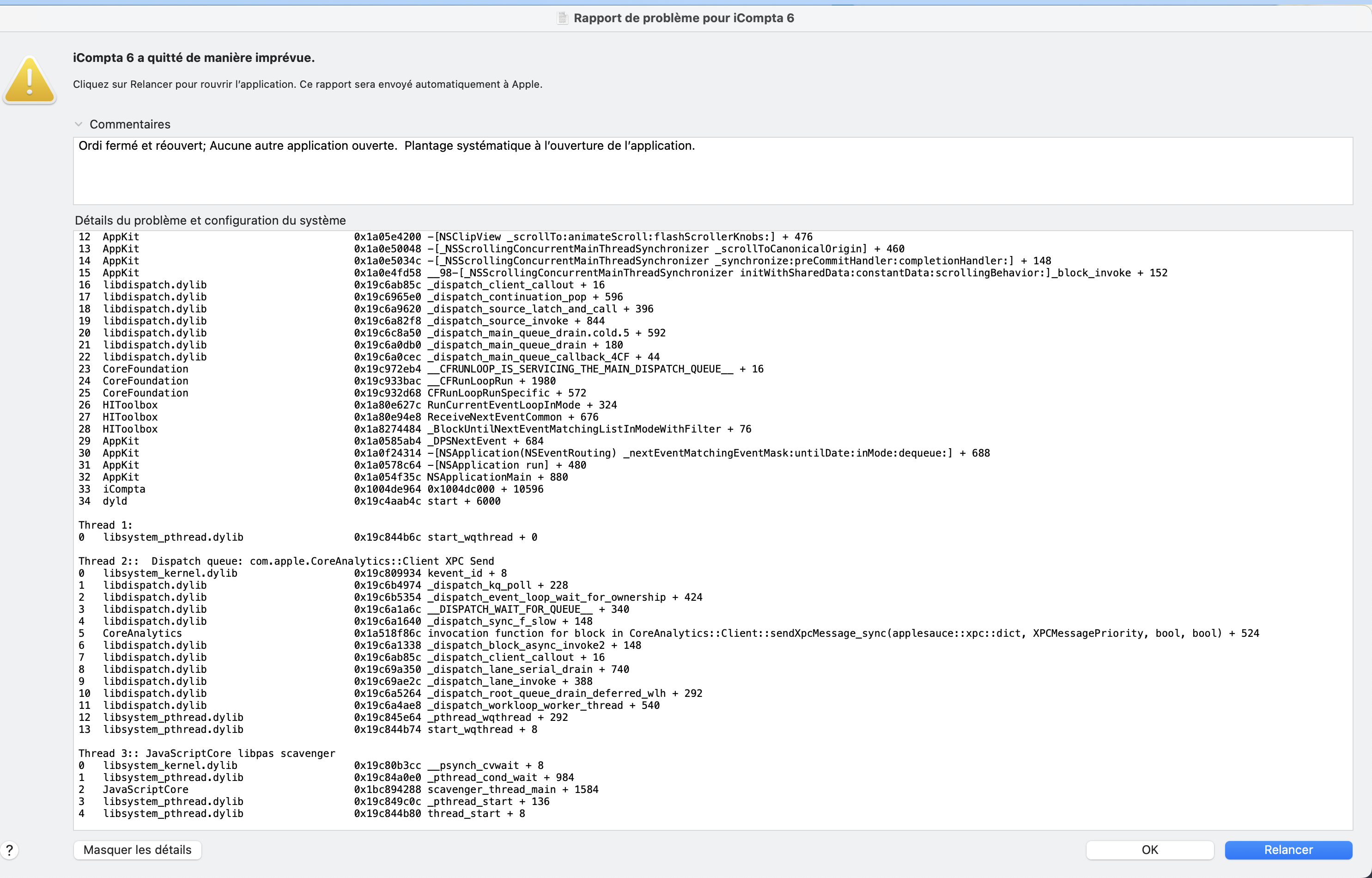Screen dimensions: 1372x878
Task: Click 'RunCurrentEventLoopInMode + 324' row
Action: [347, 405]
